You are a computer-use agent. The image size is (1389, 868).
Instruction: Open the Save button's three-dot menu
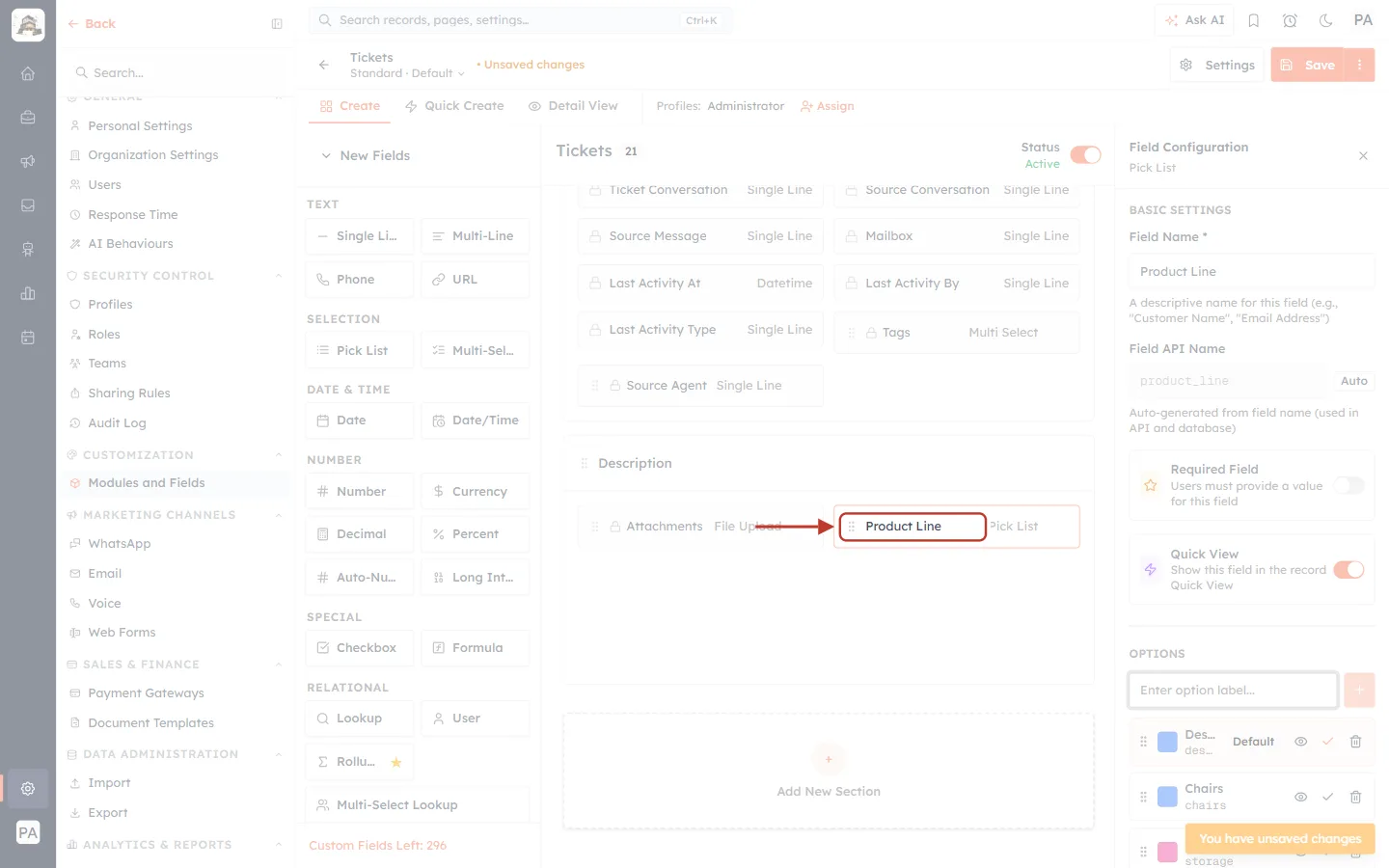point(1359,65)
